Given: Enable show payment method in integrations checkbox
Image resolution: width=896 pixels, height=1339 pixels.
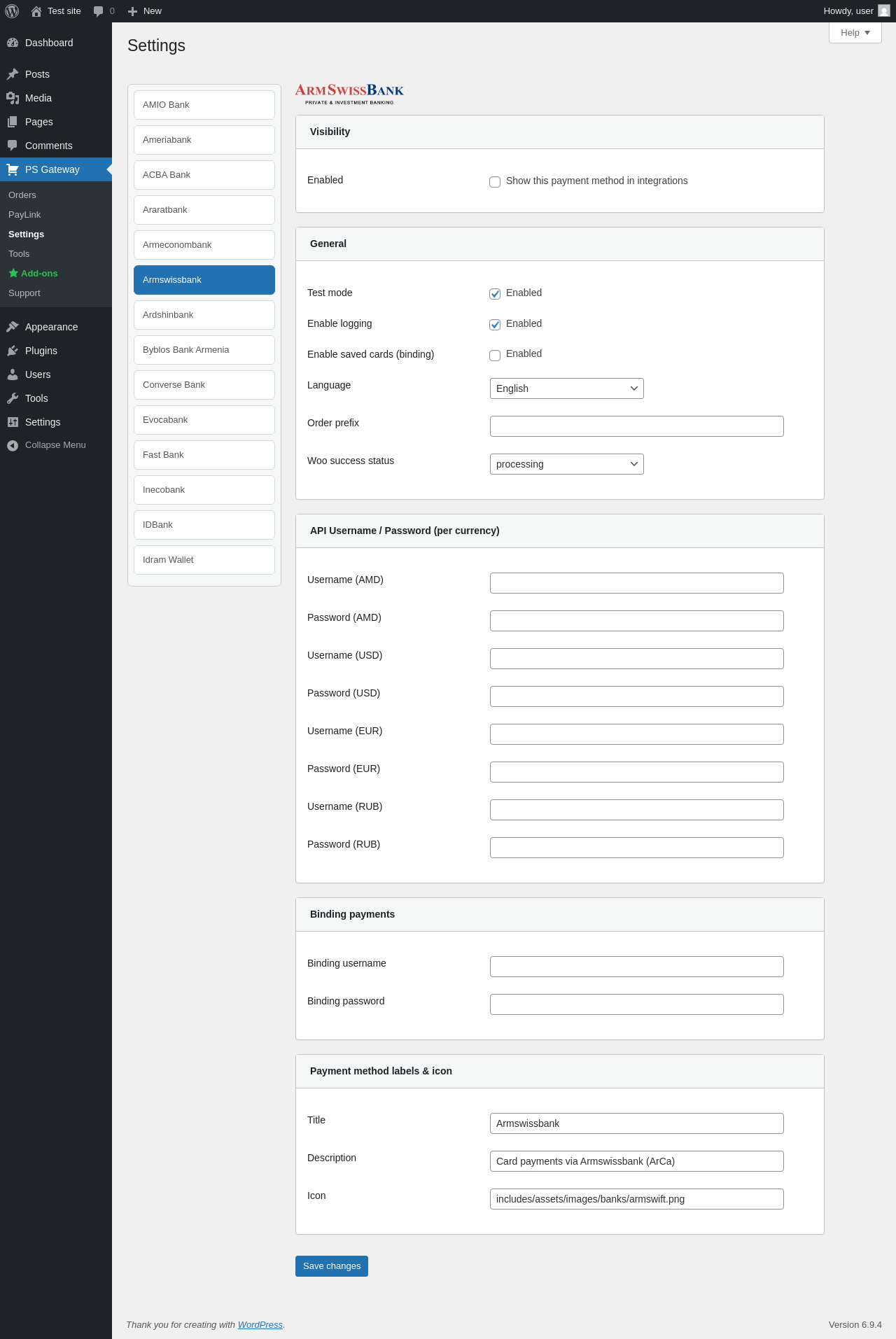Looking at the screenshot, I should click(x=495, y=182).
